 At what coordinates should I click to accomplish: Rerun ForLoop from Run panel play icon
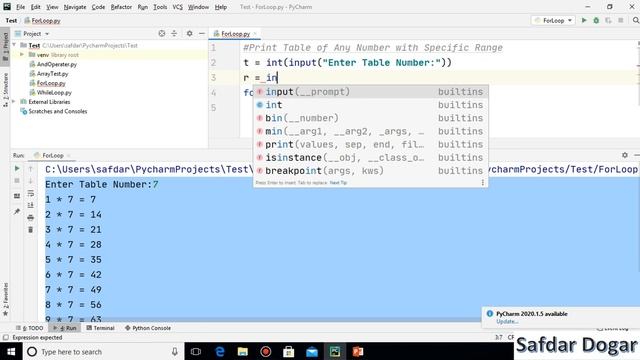[17, 168]
